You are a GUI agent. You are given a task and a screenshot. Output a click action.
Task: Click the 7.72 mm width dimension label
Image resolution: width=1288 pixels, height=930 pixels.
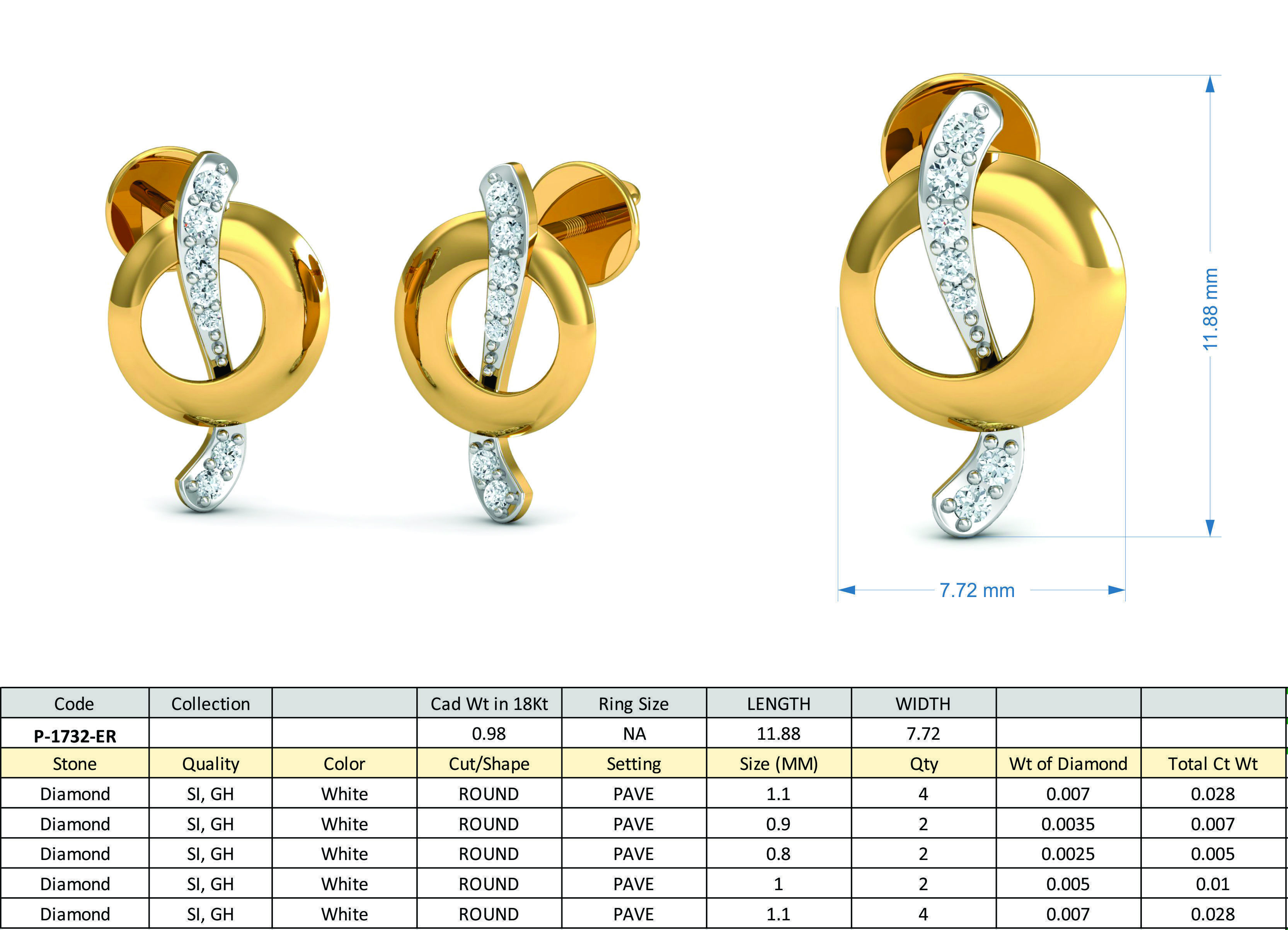[x=977, y=590]
